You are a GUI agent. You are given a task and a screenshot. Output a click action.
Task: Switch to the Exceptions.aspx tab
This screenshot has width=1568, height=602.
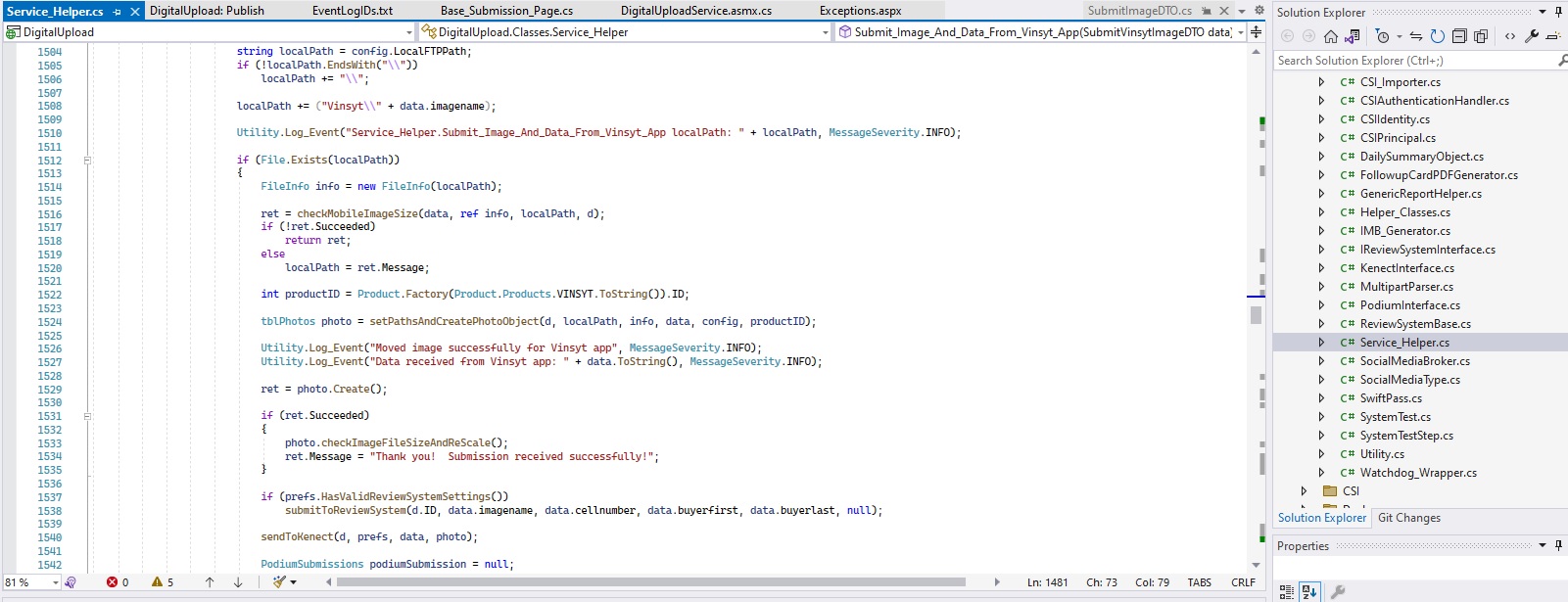tap(860, 11)
